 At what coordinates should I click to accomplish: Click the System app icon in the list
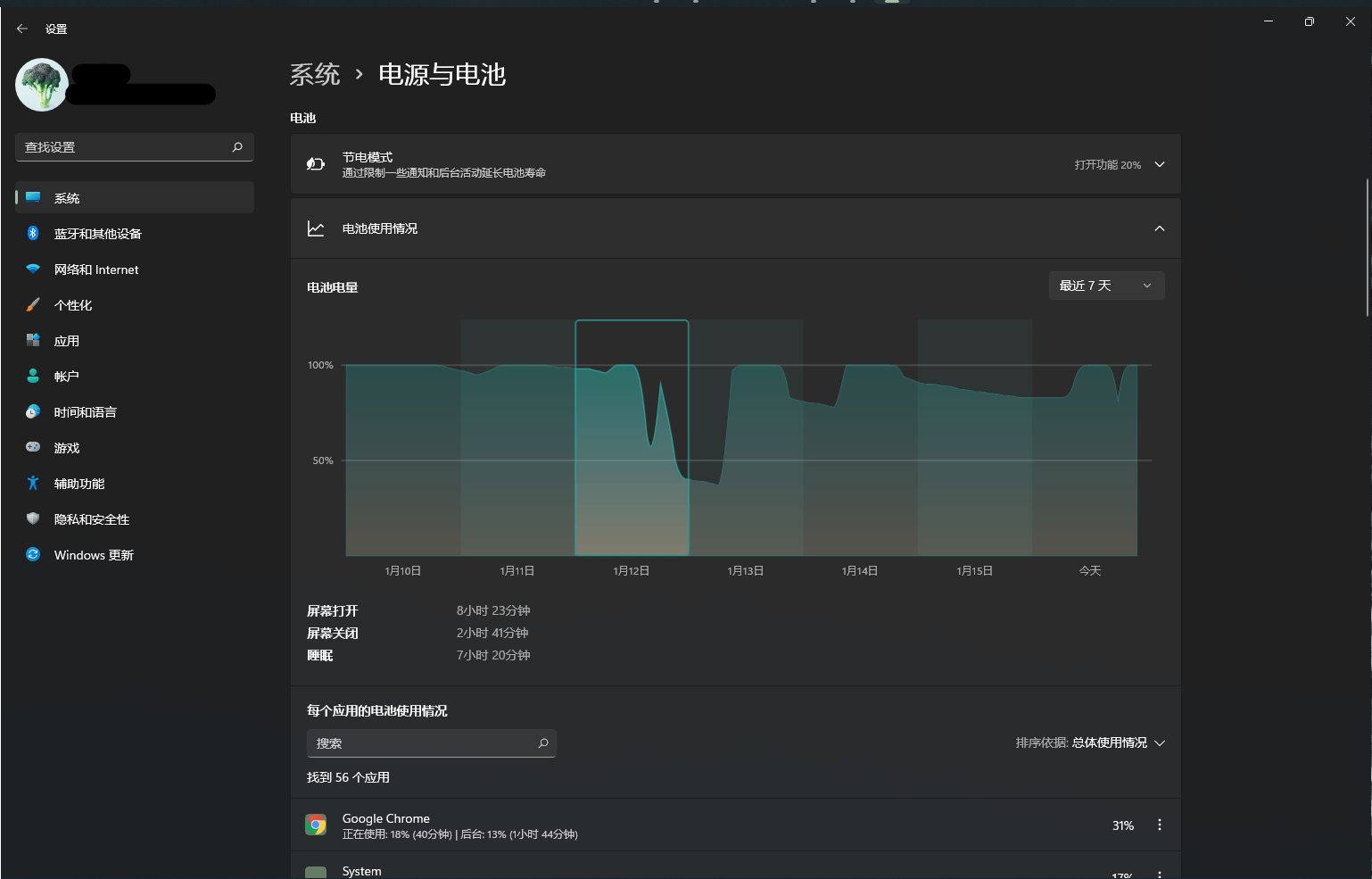point(317,871)
